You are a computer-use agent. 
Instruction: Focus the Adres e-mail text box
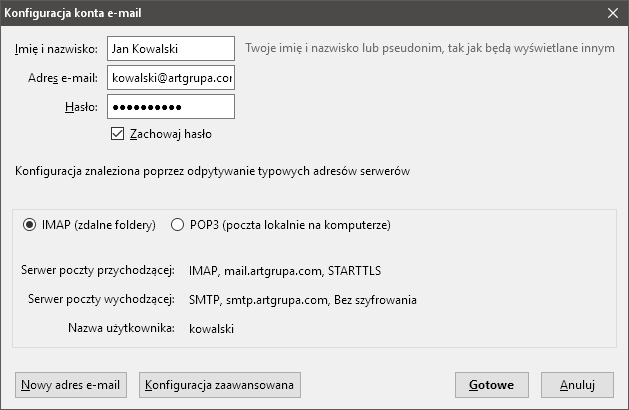point(171,77)
